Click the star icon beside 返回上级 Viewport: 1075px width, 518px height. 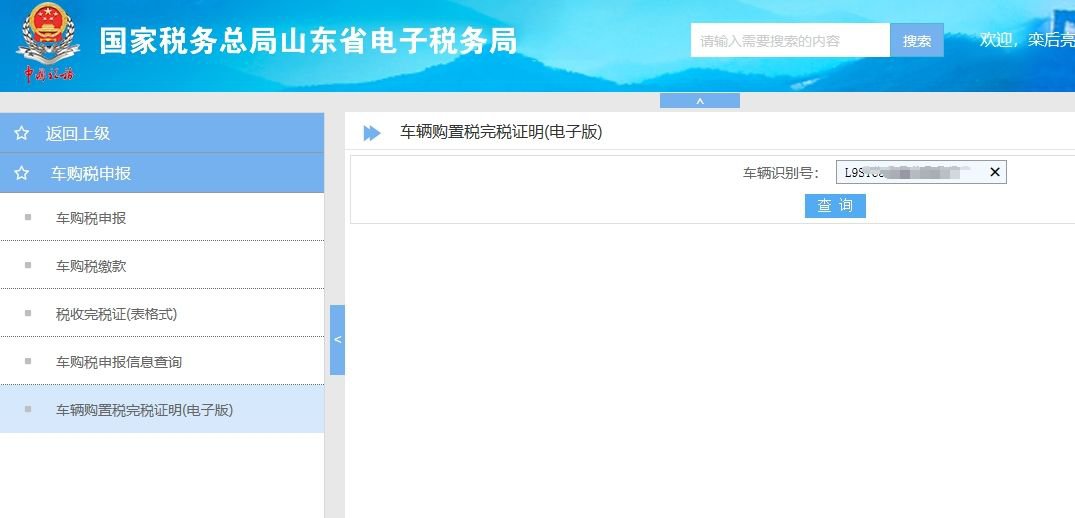[x=21, y=133]
